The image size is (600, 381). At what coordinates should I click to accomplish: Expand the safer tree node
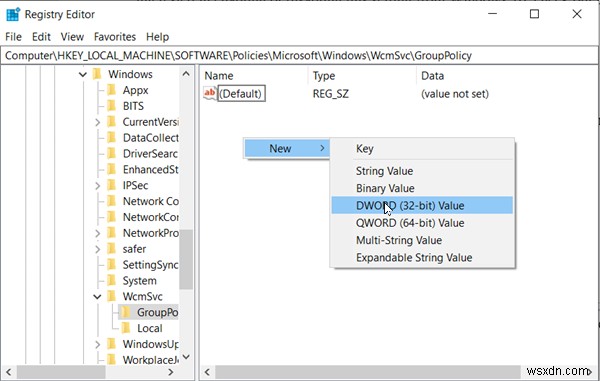pyautogui.click(x=97, y=249)
